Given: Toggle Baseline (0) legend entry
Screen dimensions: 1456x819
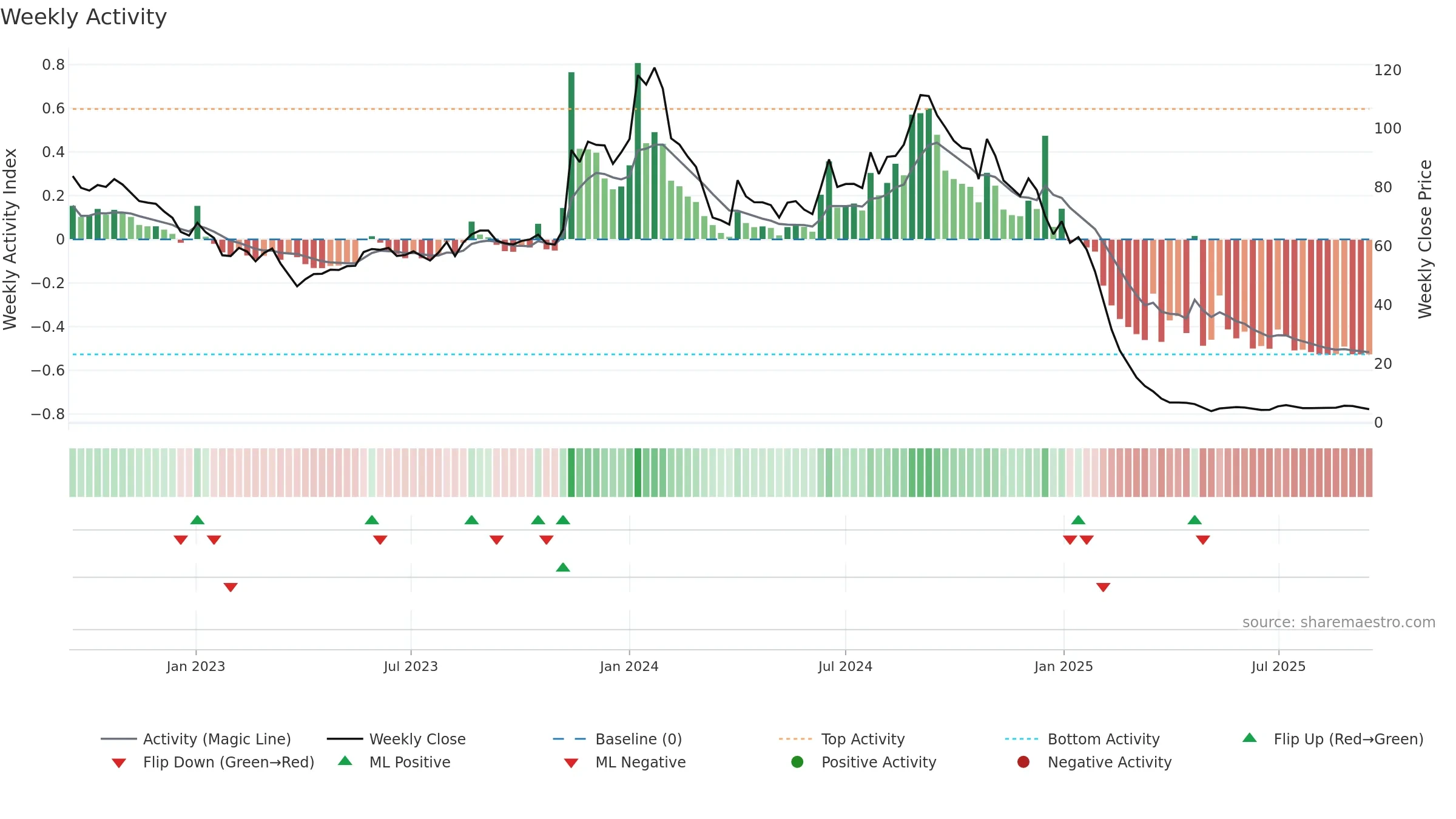Looking at the screenshot, I should [618, 739].
